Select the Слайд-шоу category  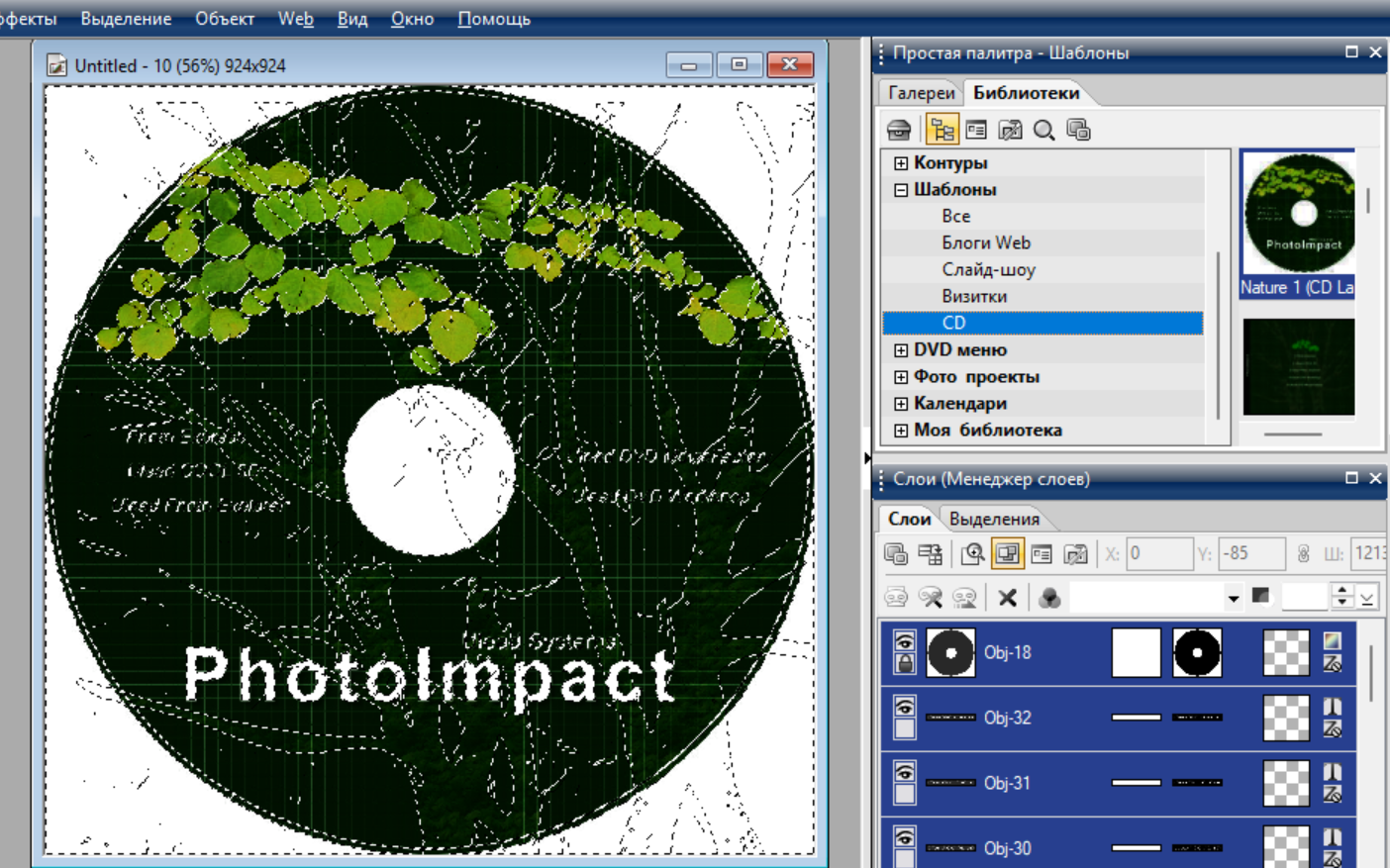click(x=988, y=269)
